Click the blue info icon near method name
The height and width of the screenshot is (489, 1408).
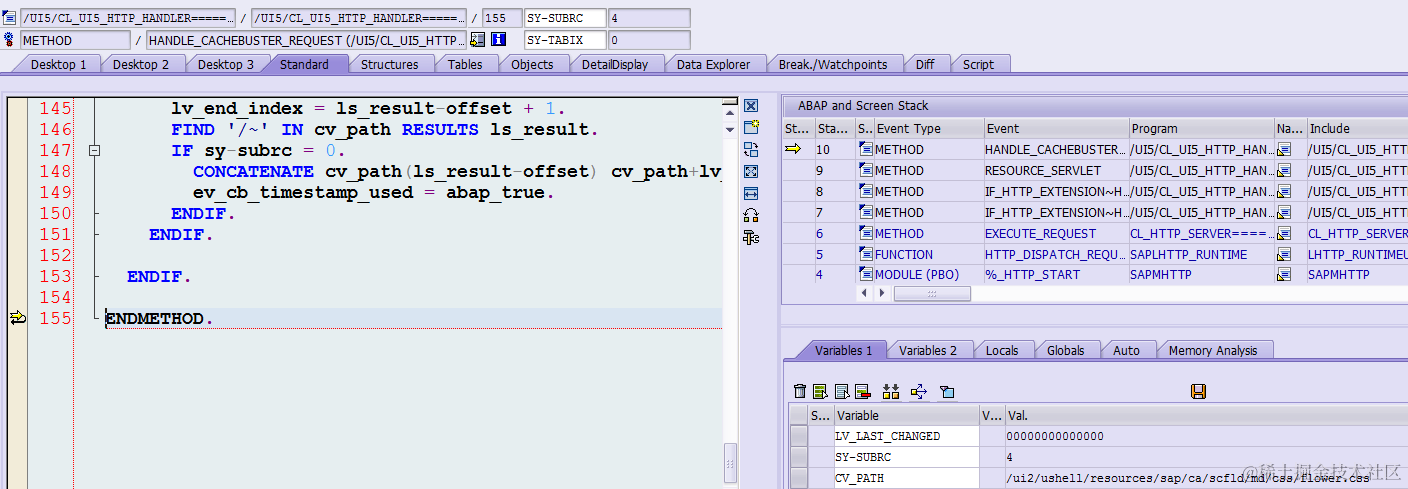tap(498, 40)
